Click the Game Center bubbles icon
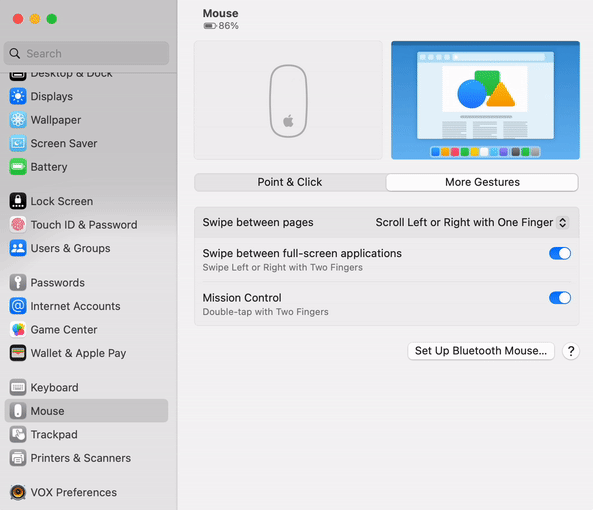 (18, 329)
